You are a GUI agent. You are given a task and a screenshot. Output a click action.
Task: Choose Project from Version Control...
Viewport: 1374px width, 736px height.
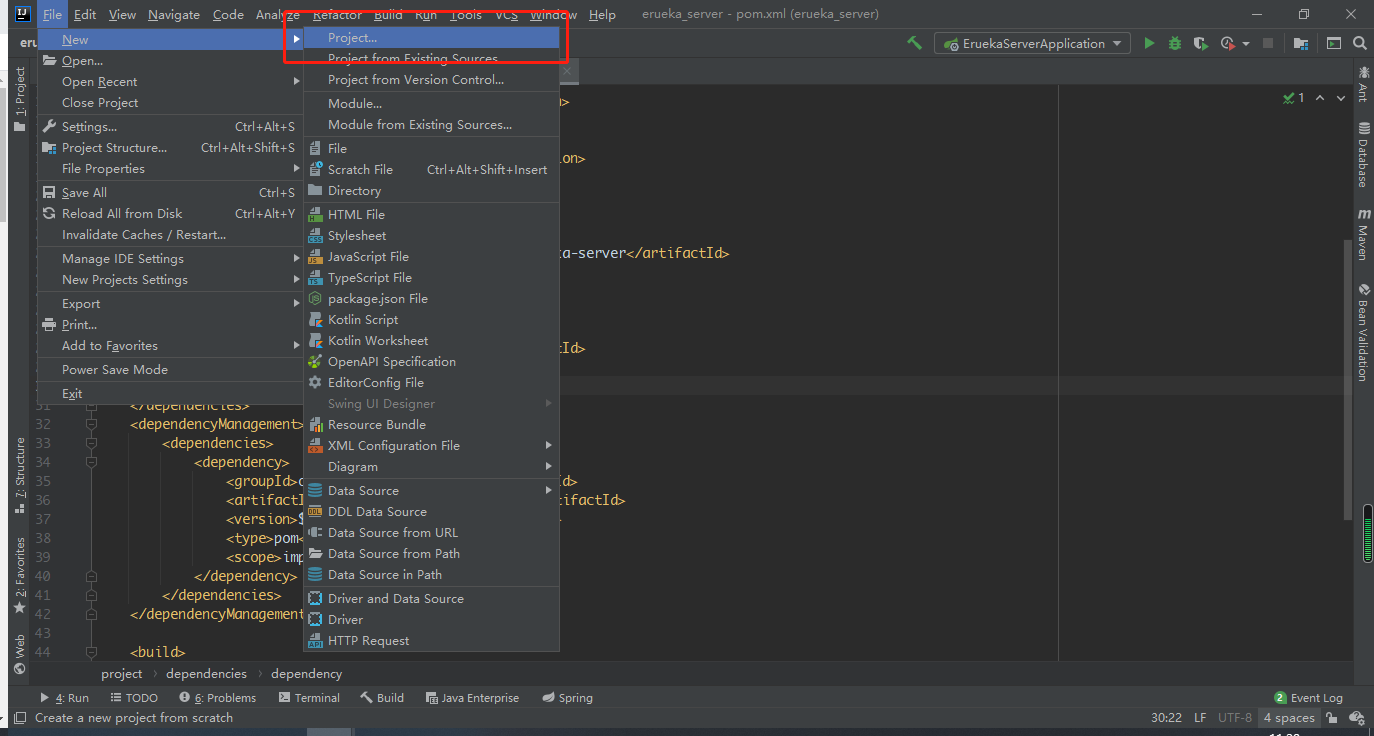pyautogui.click(x=431, y=80)
